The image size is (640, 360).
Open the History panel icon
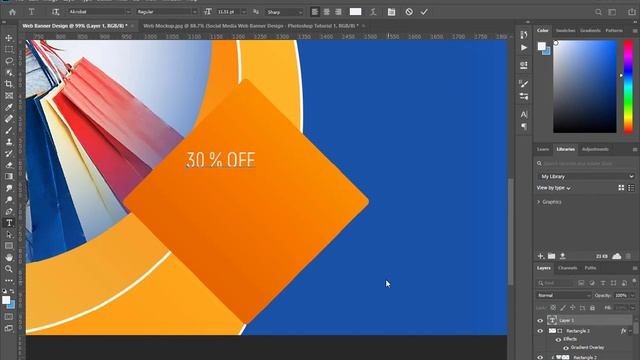(524, 35)
